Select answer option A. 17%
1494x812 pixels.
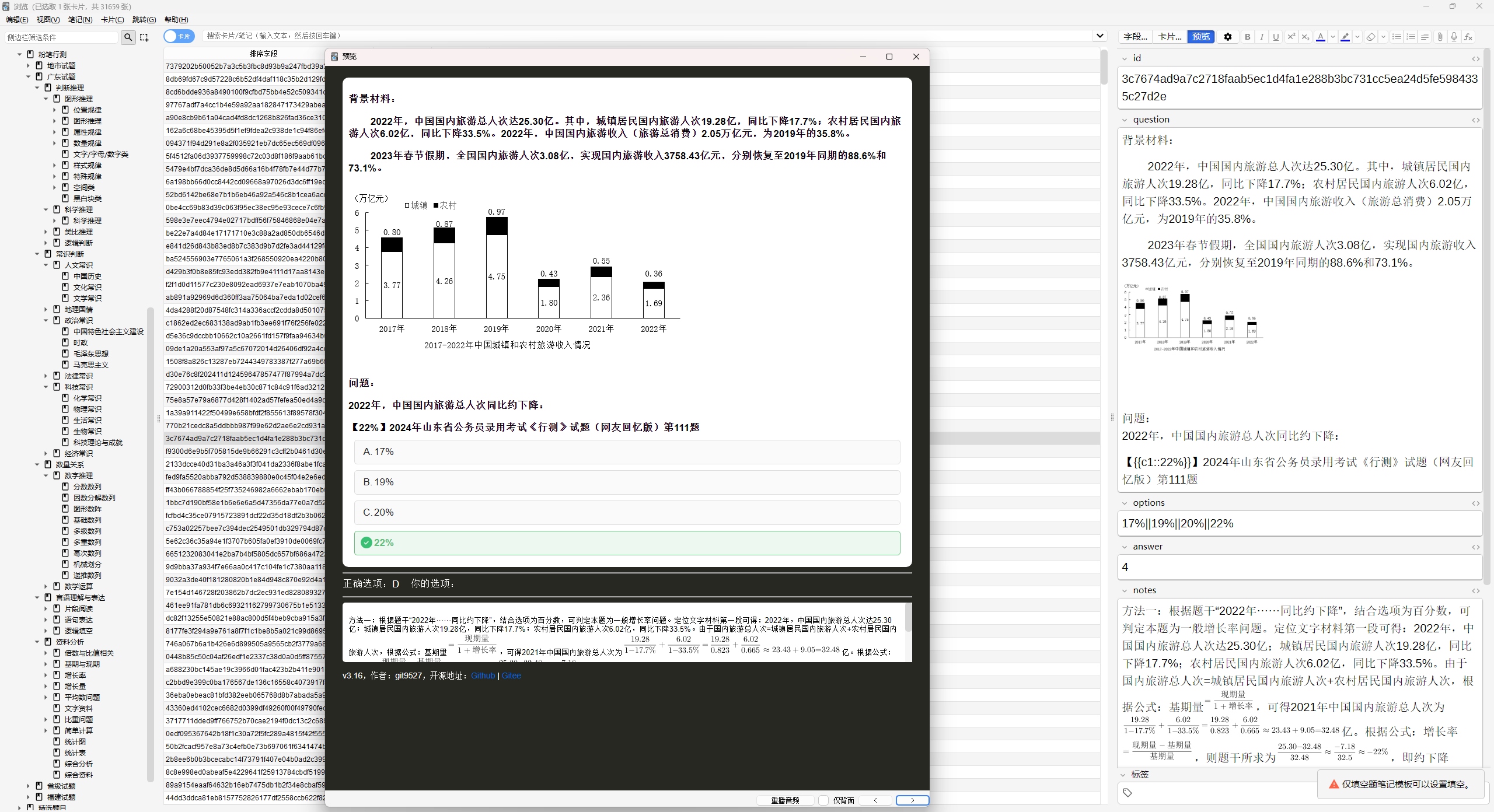click(627, 452)
